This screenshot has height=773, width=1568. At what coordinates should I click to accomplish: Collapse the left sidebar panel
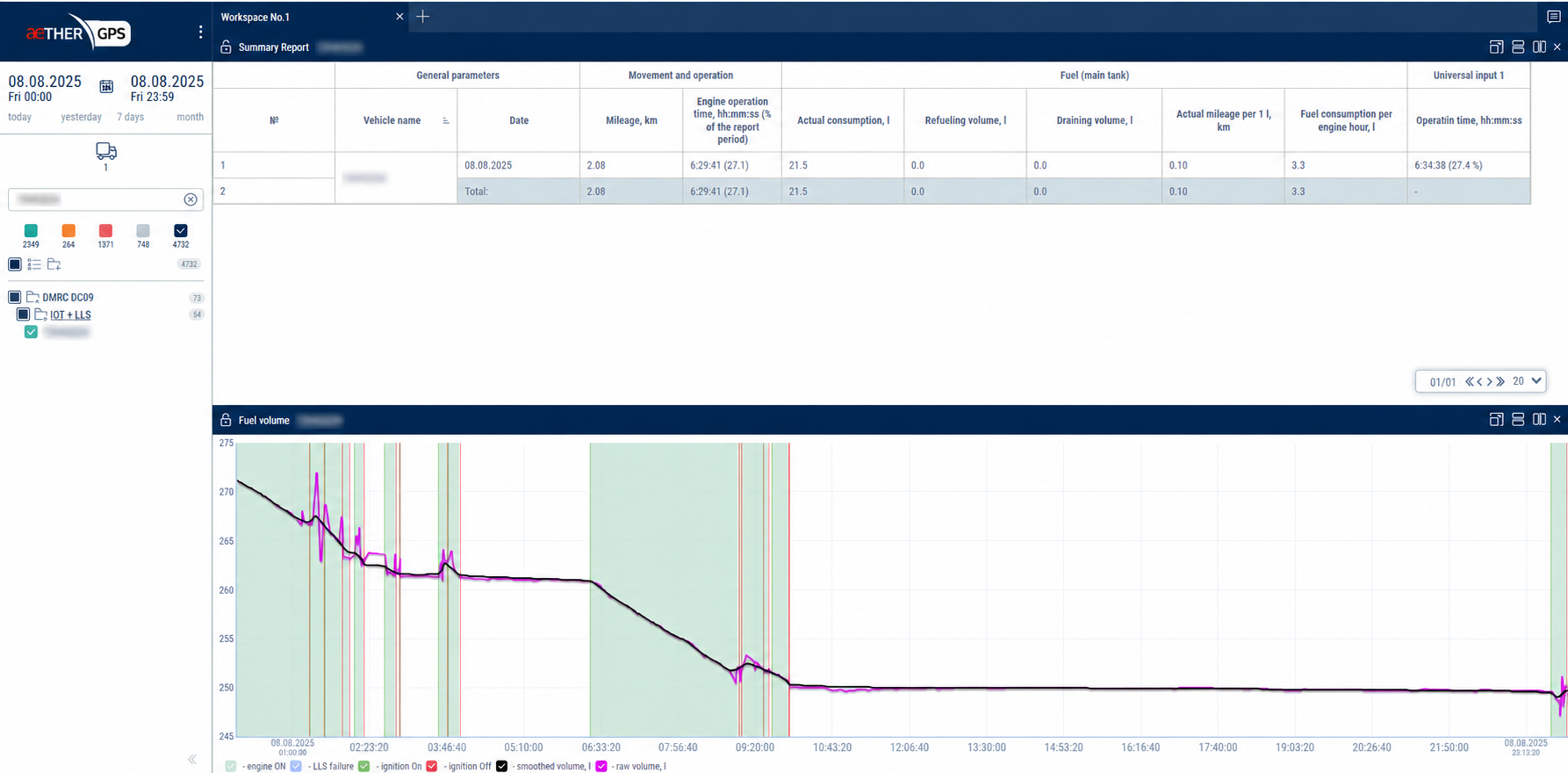192,759
